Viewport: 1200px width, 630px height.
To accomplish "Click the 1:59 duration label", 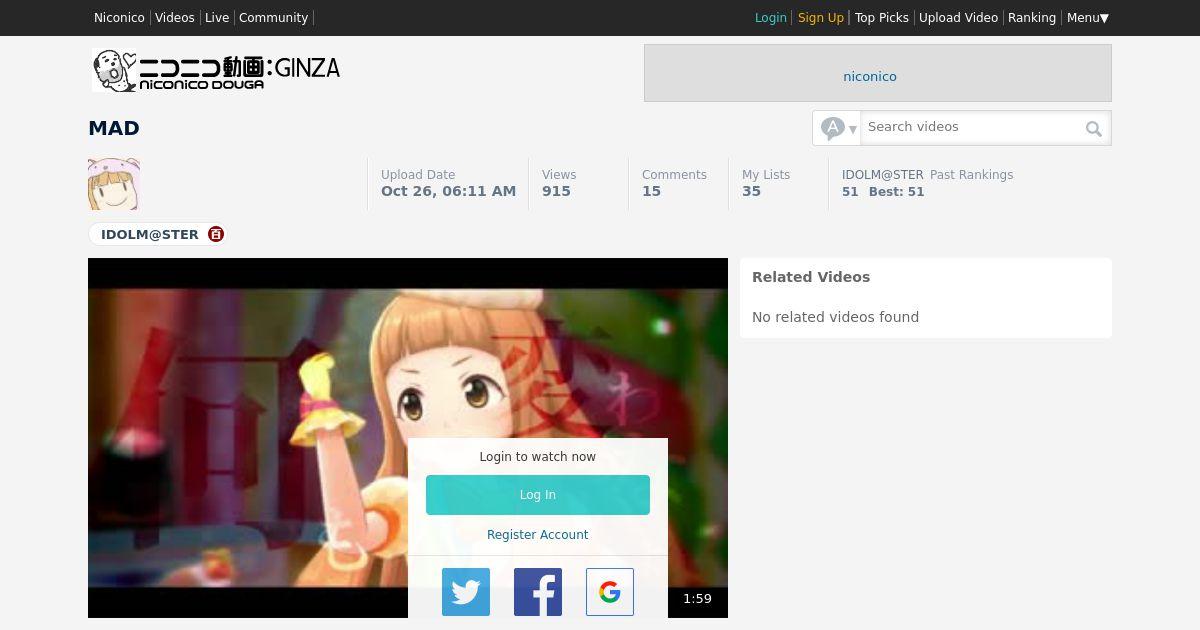I will [x=698, y=599].
